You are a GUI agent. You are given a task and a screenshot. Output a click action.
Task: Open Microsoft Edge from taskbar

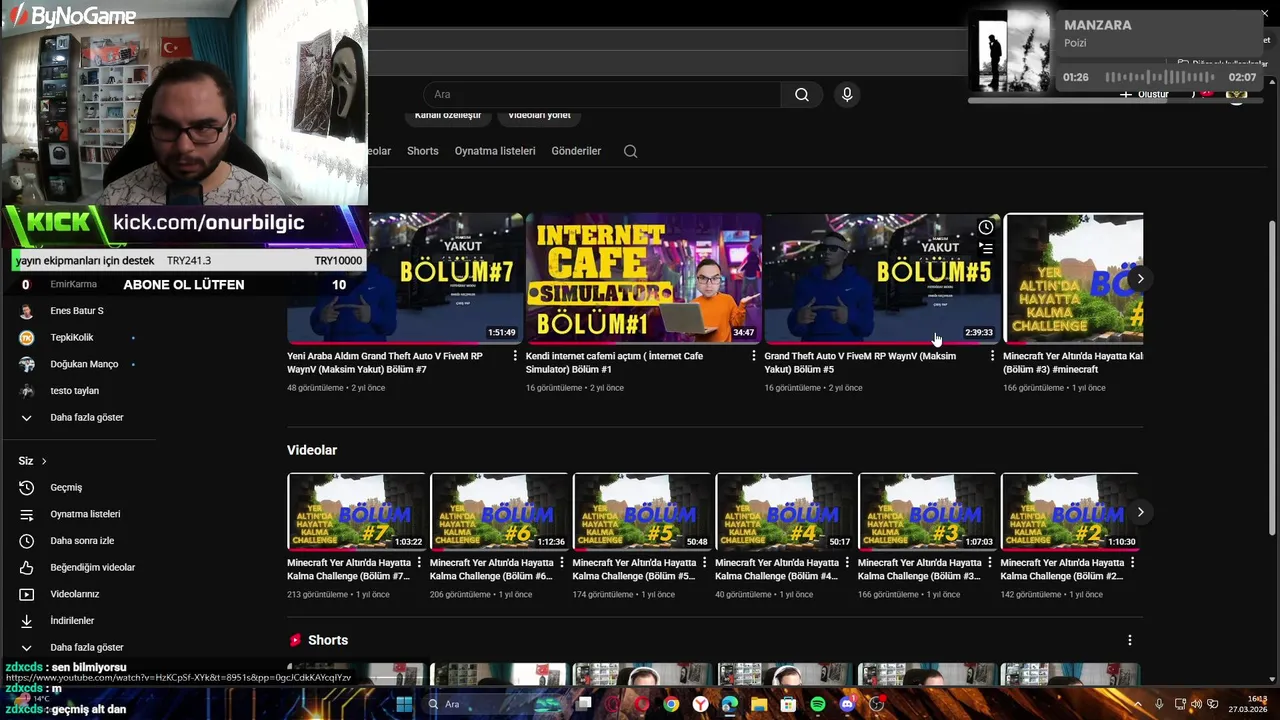tap(730, 704)
